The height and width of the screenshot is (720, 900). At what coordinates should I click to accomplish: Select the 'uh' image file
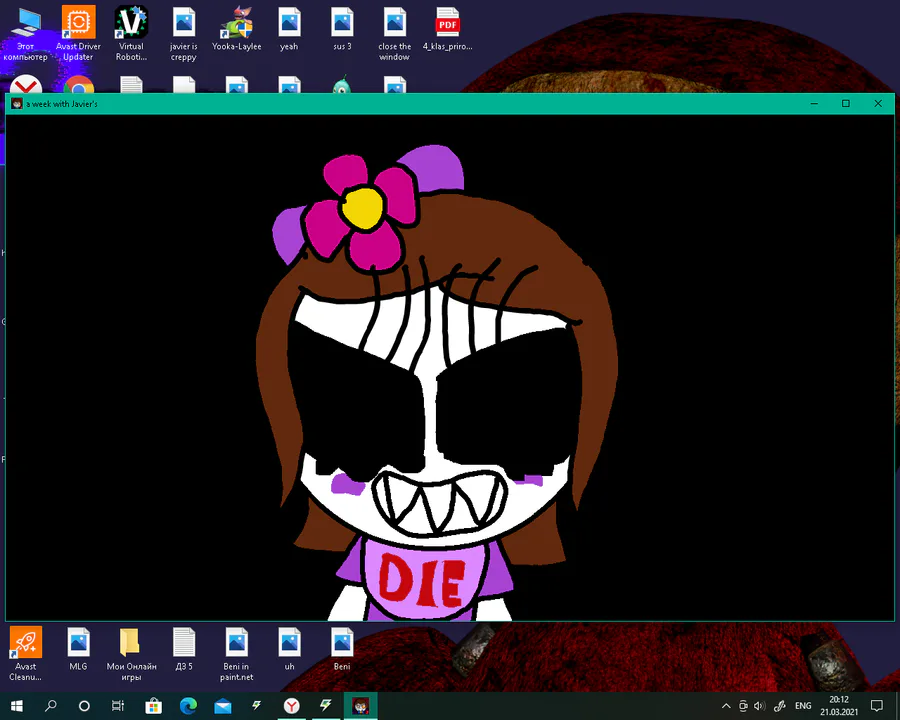[289, 649]
